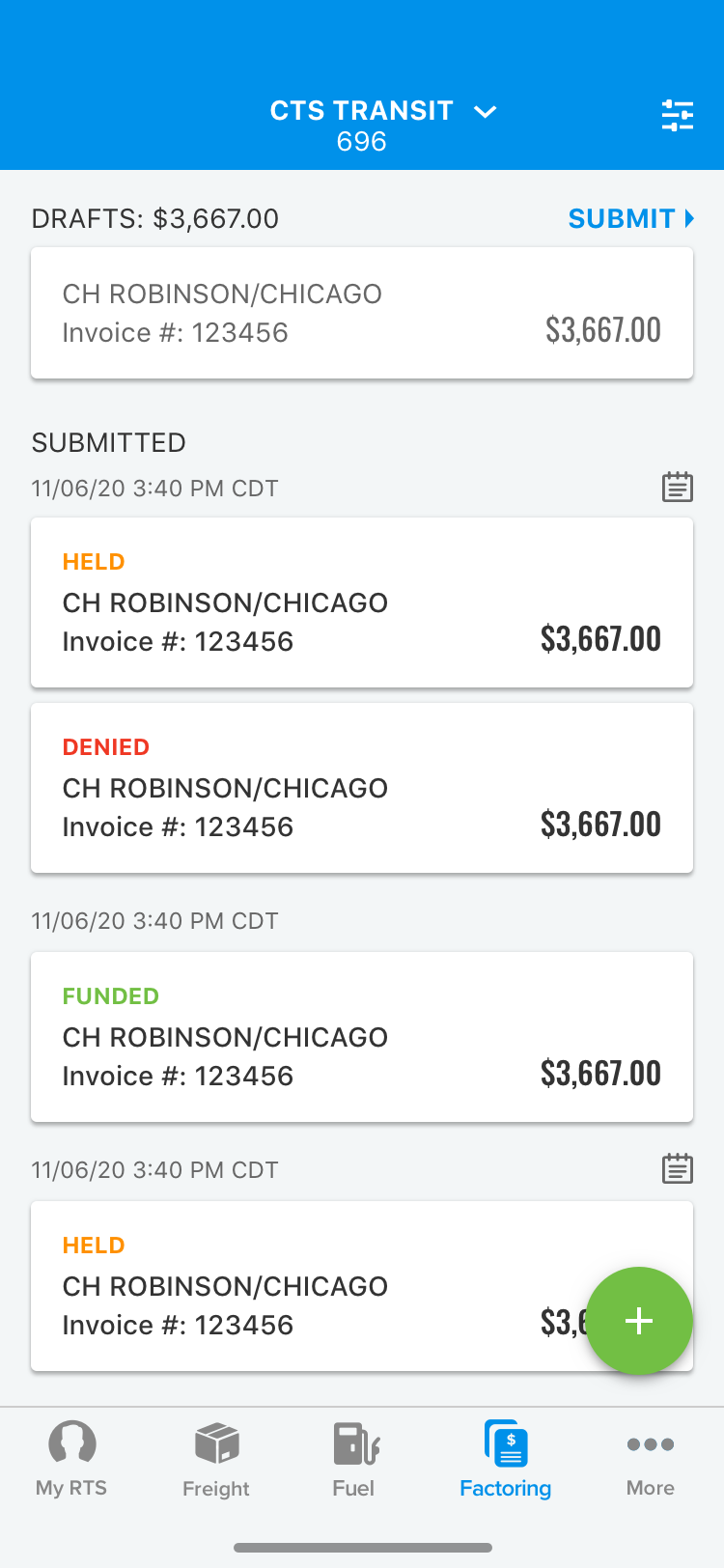Open the filter settings sliders icon

[x=677, y=116]
